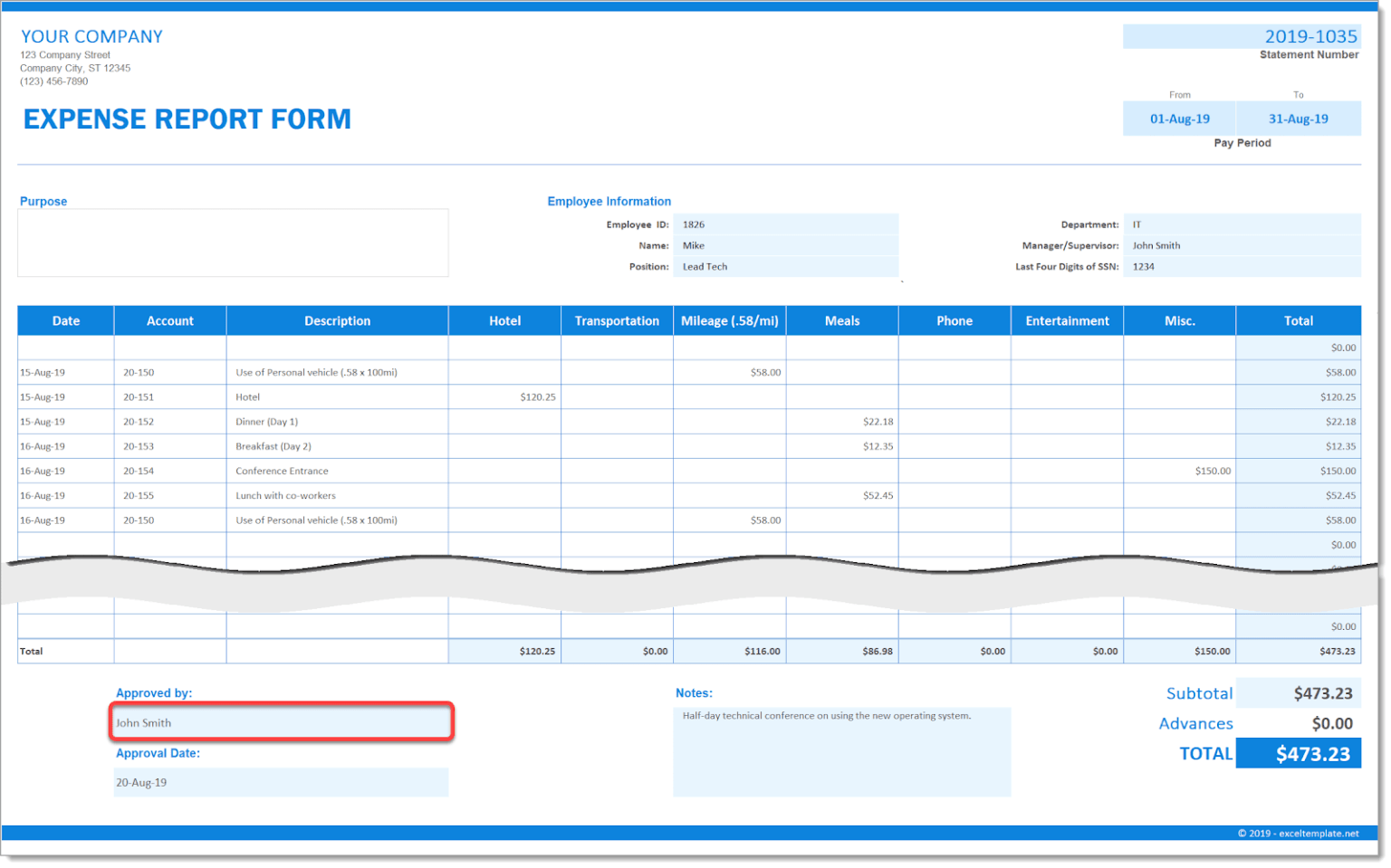Click the Approved by field with John Smith
This screenshot has width=1391, height=868.
pyautogui.click(x=281, y=722)
